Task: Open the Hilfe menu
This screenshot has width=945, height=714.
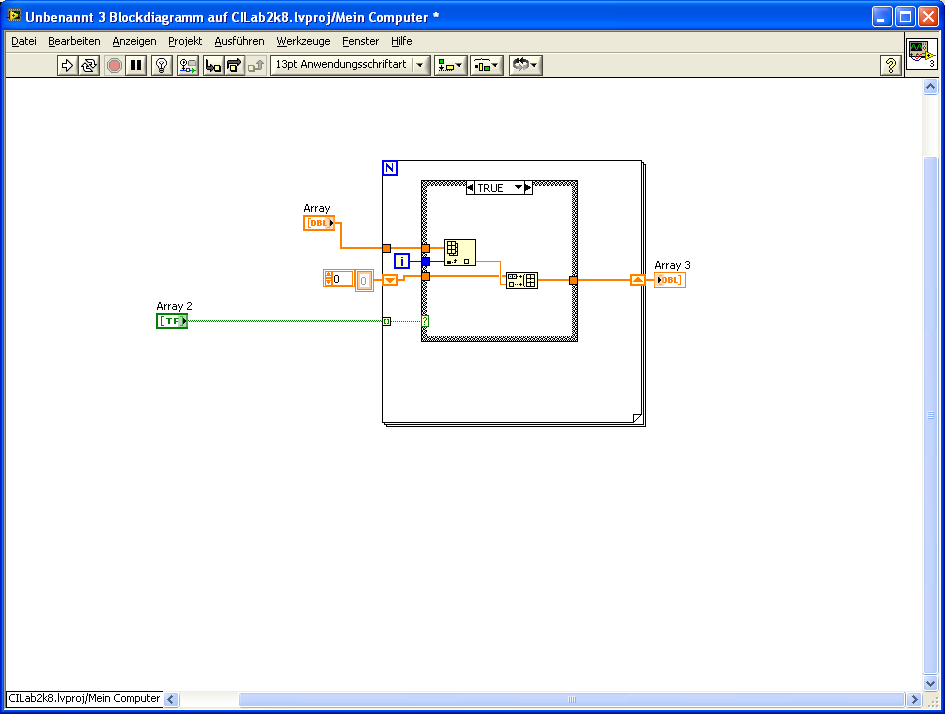Action: pyautogui.click(x=401, y=41)
